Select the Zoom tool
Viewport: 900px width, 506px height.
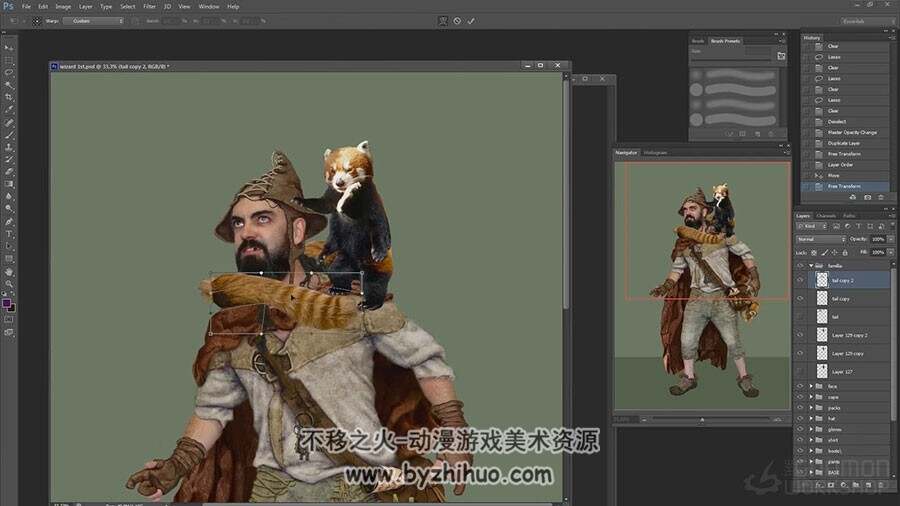(x=9, y=284)
